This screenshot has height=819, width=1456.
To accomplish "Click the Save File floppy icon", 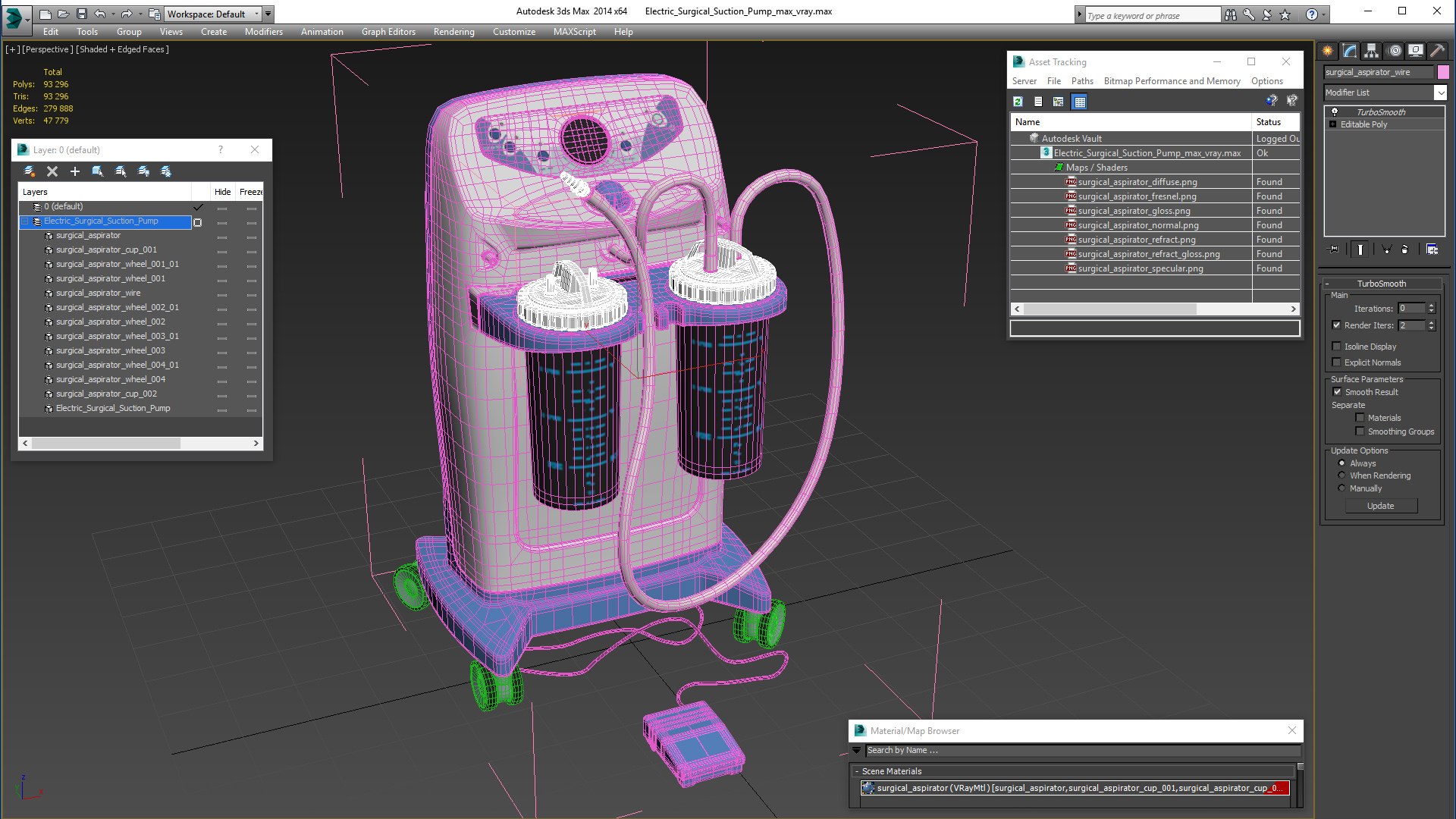I will click(81, 14).
